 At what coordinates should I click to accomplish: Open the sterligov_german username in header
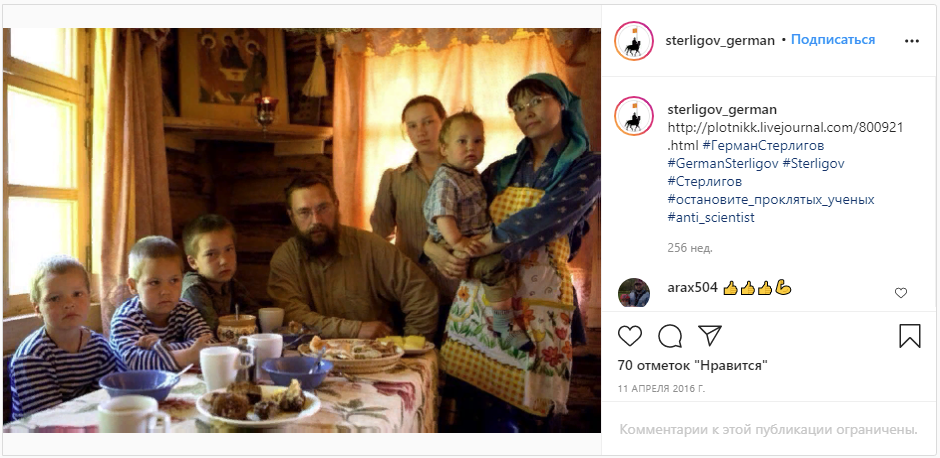tap(720, 41)
